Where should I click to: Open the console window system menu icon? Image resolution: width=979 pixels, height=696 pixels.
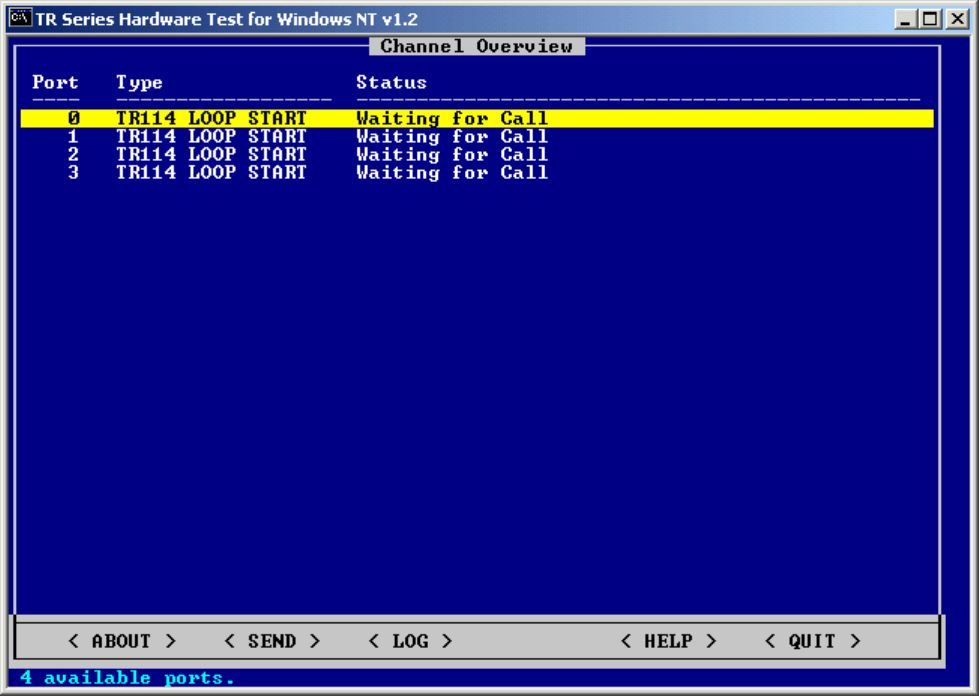[x=20, y=18]
